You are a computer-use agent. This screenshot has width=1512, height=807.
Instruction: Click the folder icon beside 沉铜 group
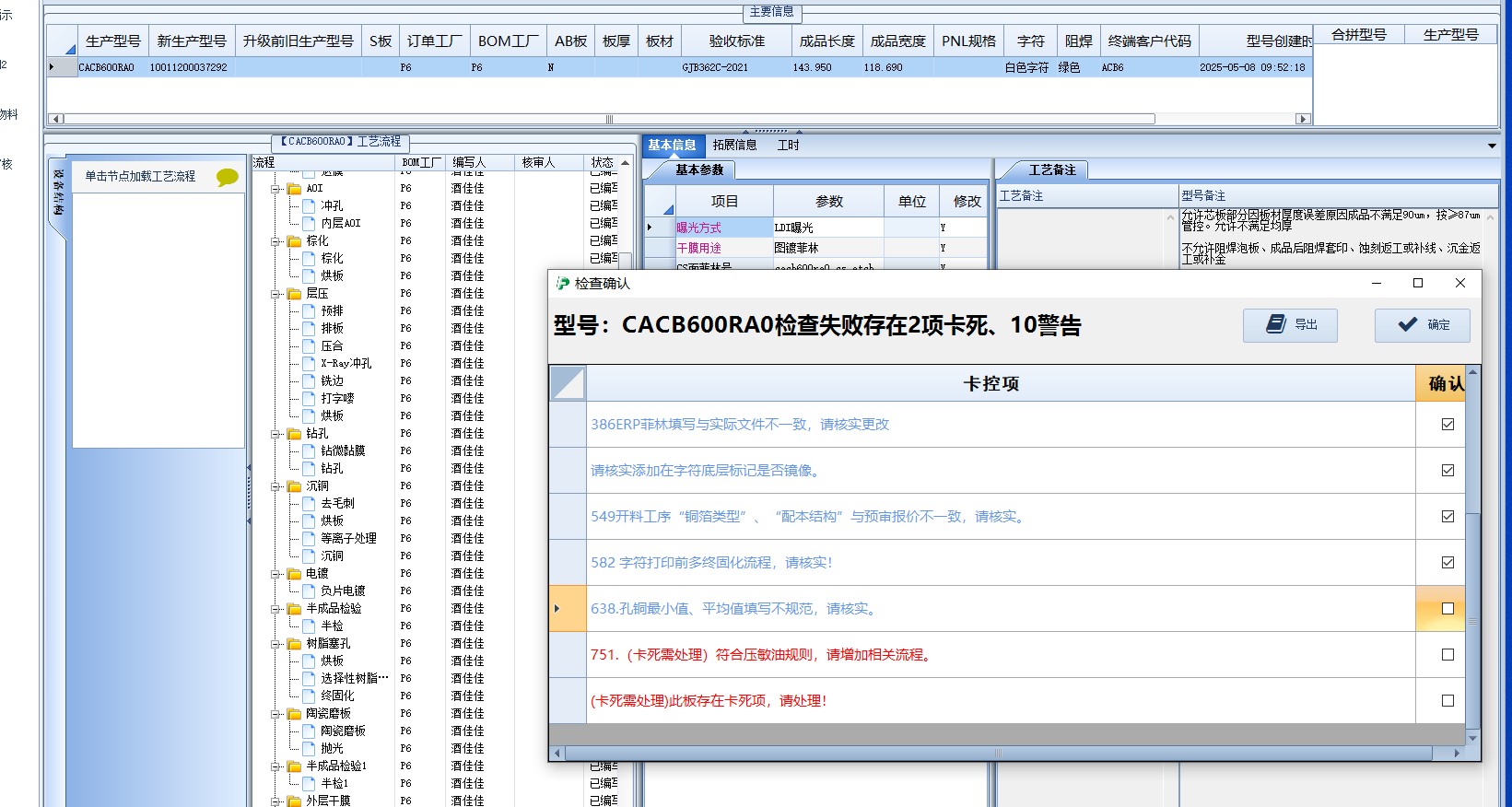click(x=295, y=486)
